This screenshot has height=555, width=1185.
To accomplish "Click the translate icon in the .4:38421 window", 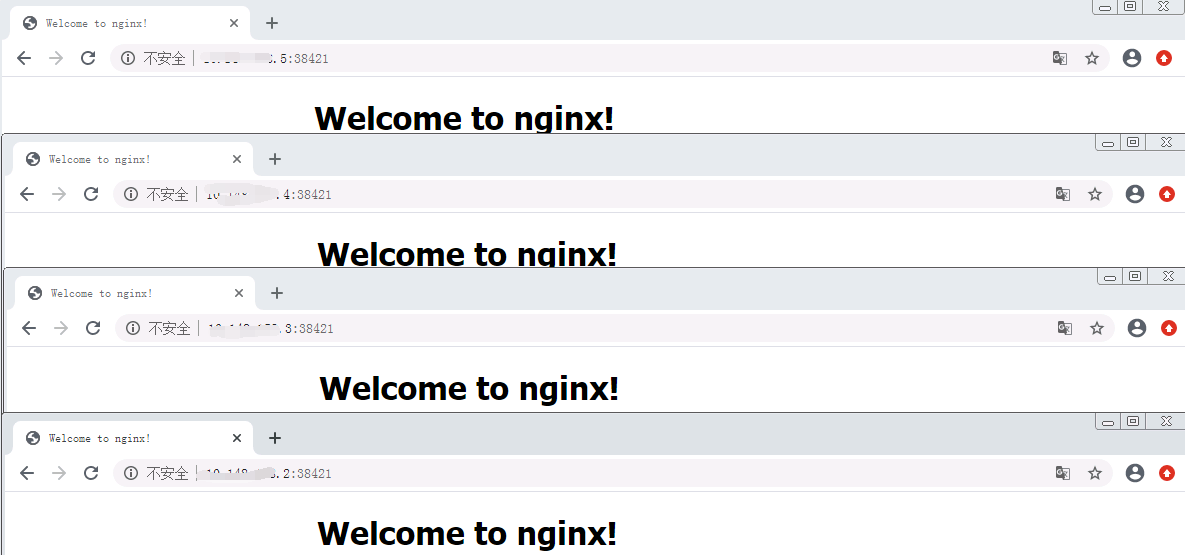I will pyautogui.click(x=1063, y=194).
